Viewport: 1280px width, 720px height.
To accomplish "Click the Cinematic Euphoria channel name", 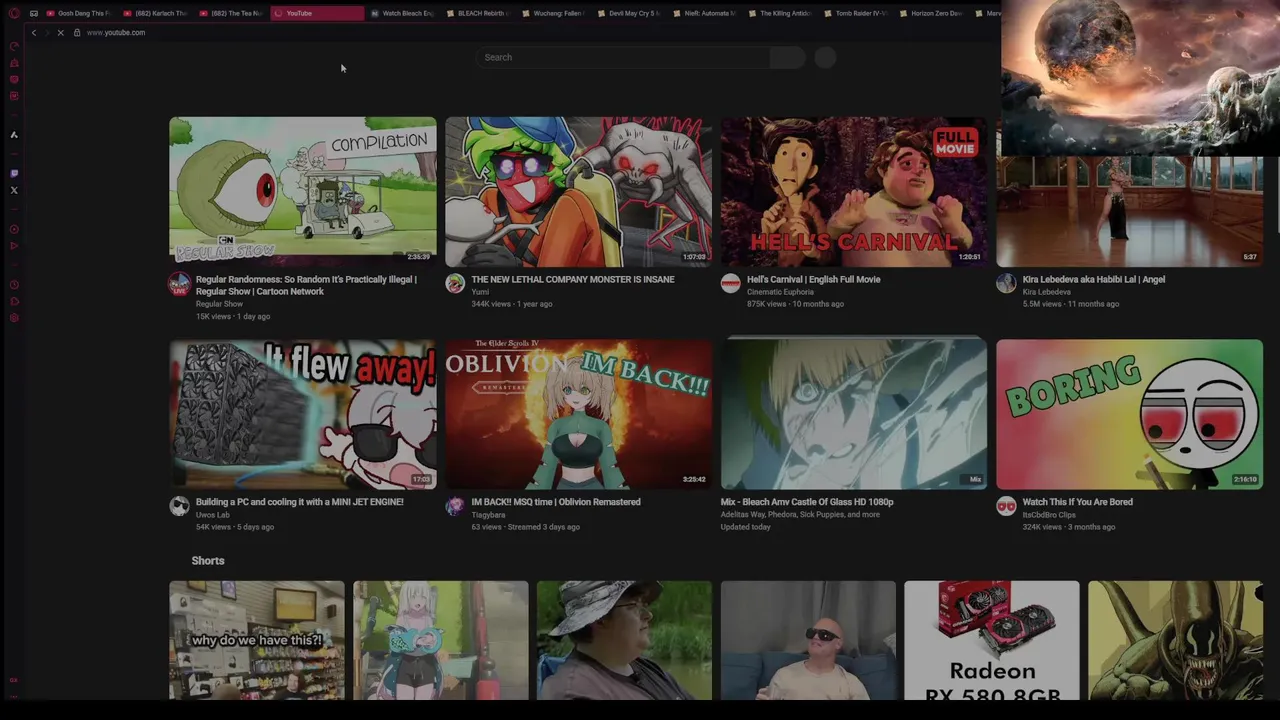I will coord(780,292).
